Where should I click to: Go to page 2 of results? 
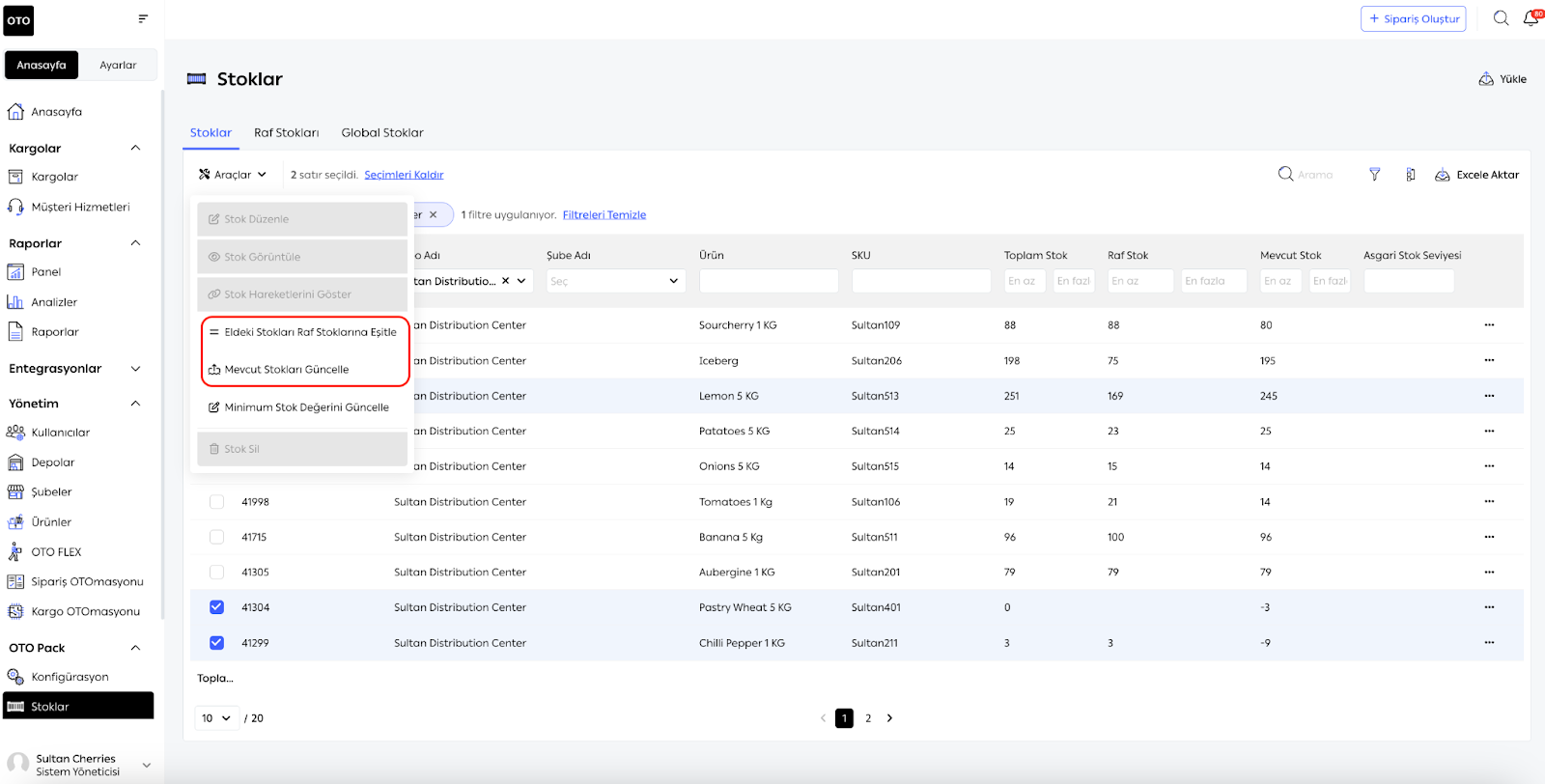point(868,718)
